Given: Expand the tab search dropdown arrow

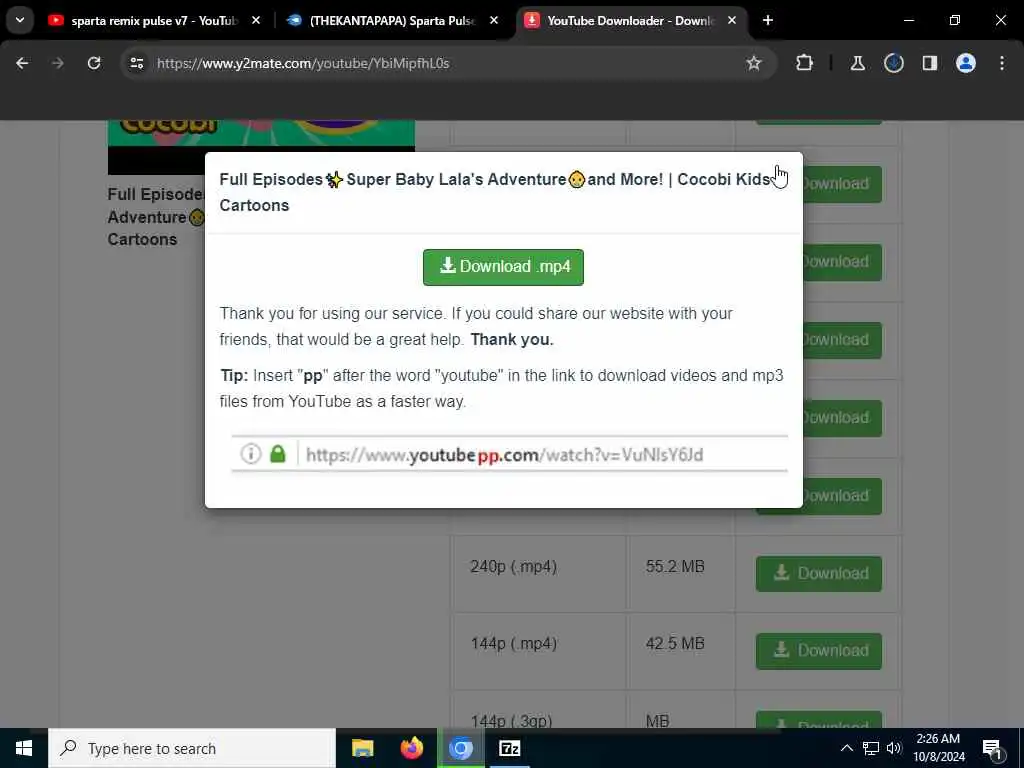Looking at the screenshot, I should click(20, 20).
